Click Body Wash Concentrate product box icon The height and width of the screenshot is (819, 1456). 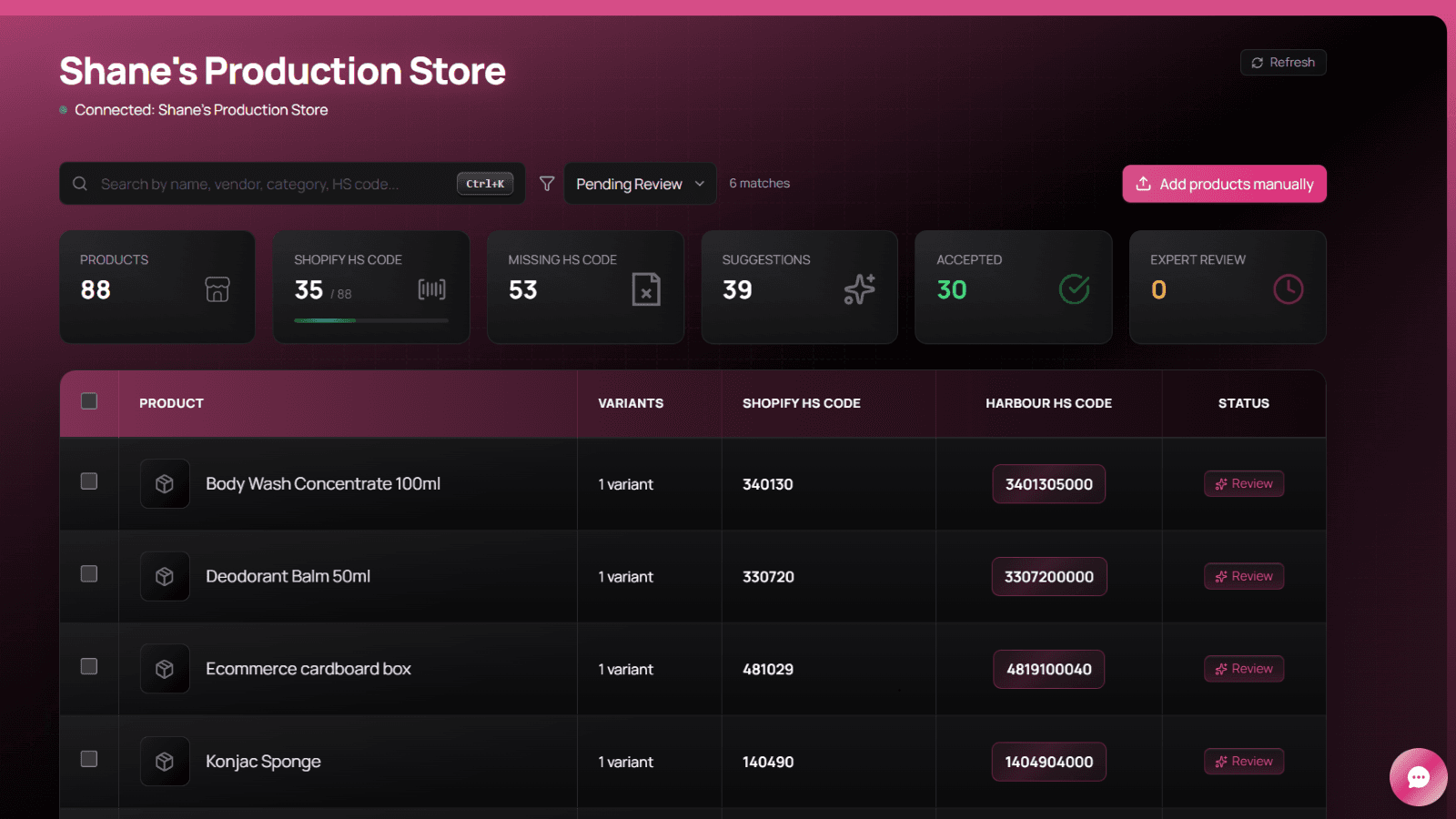[x=165, y=484]
